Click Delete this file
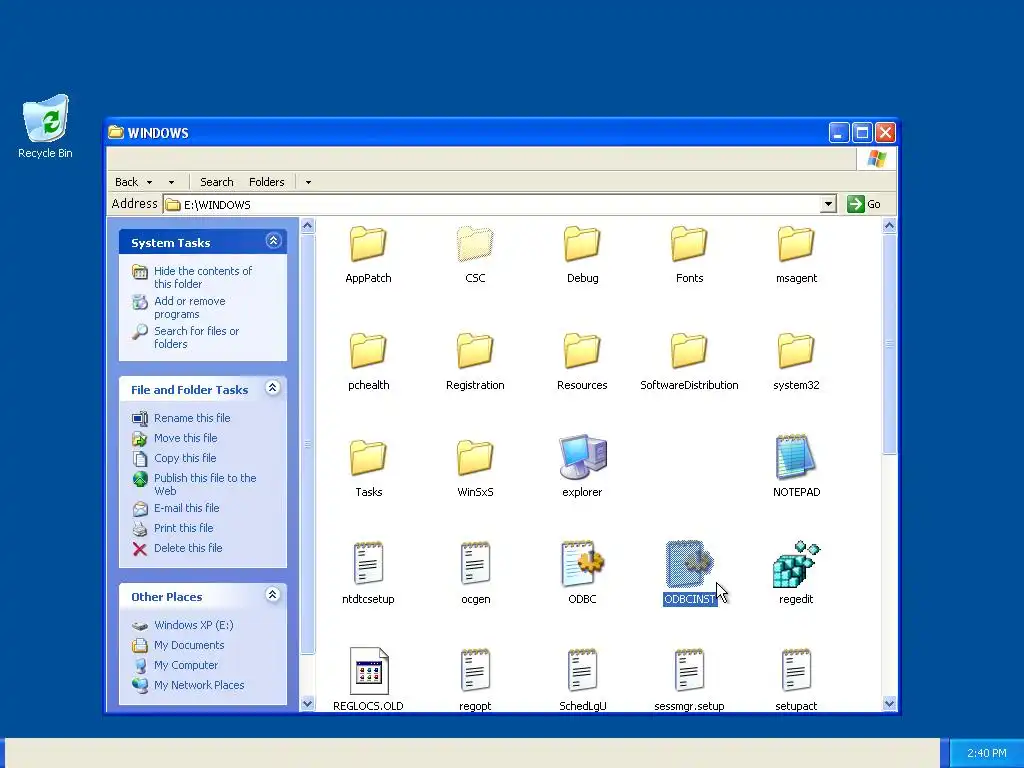1024x768 pixels. coord(188,549)
